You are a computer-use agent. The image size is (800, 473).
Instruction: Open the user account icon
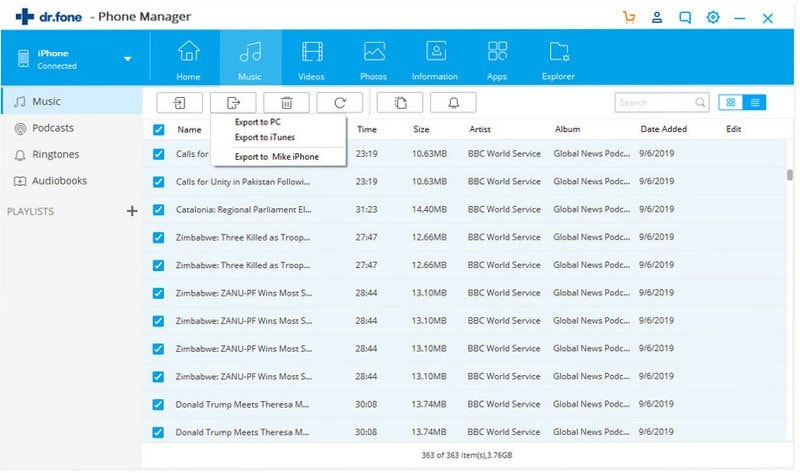click(657, 17)
